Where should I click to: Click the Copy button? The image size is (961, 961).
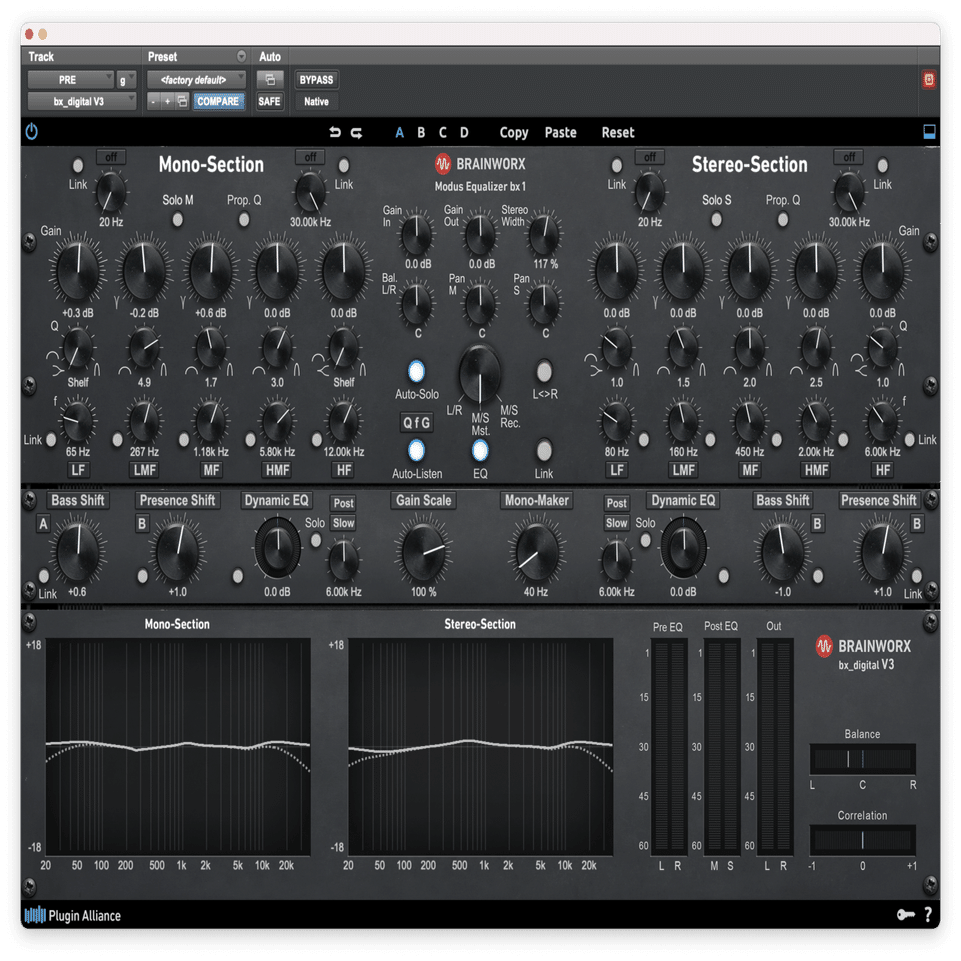pos(514,132)
